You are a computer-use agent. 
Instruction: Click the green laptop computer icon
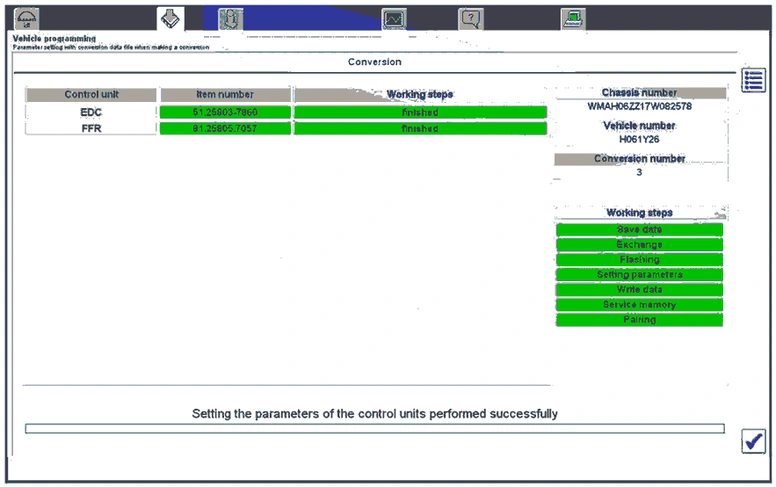[x=573, y=18]
